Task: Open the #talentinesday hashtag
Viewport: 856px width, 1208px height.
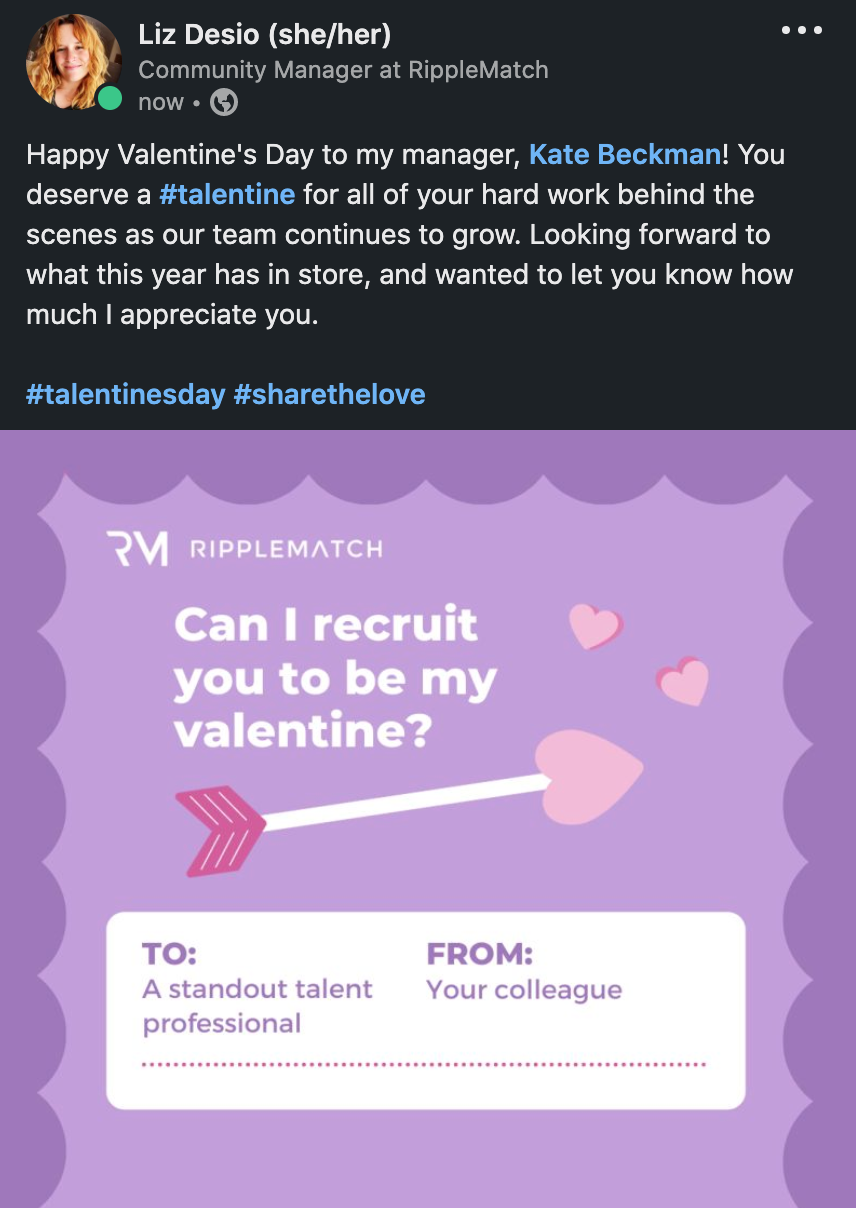Action: point(125,394)
